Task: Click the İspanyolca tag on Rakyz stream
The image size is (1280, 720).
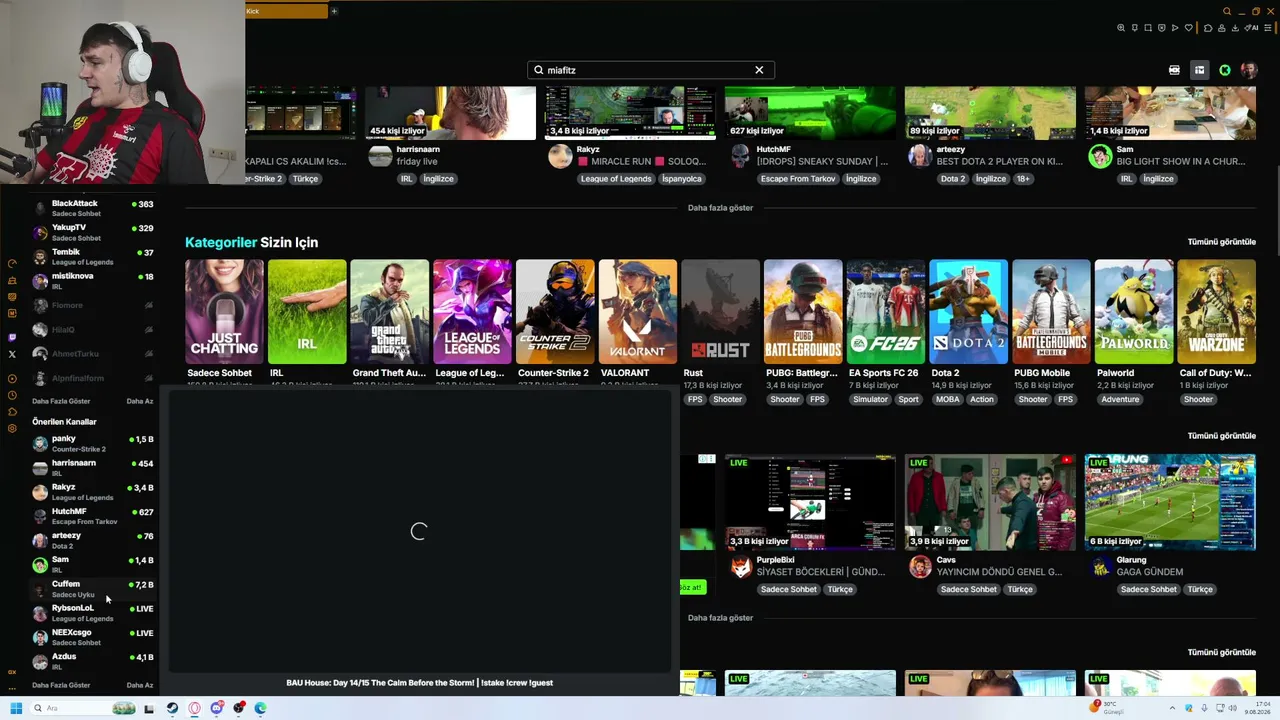Action: pos(682,179)
